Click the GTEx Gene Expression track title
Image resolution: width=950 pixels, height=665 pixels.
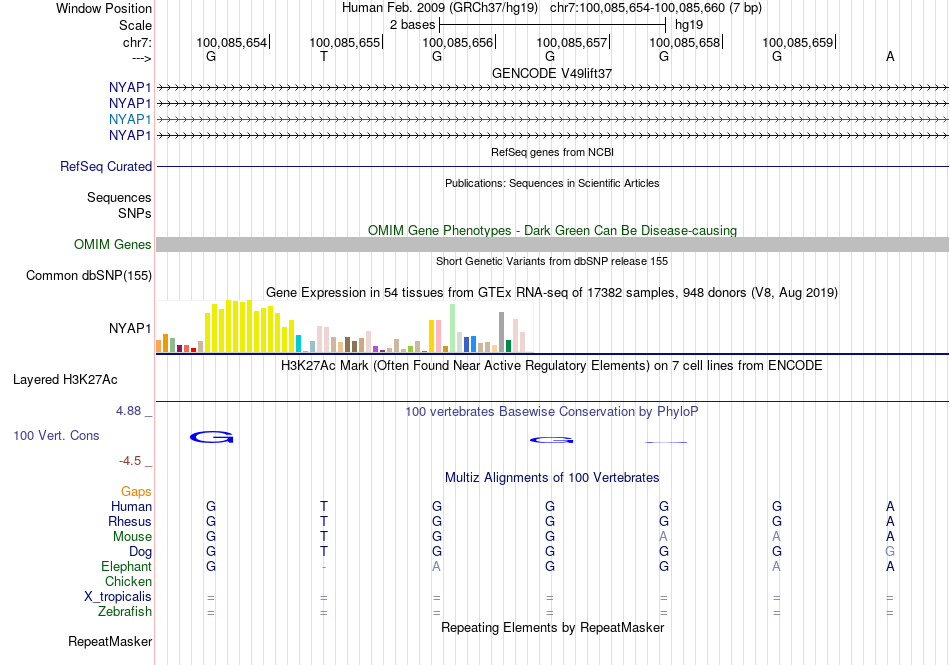552,293
